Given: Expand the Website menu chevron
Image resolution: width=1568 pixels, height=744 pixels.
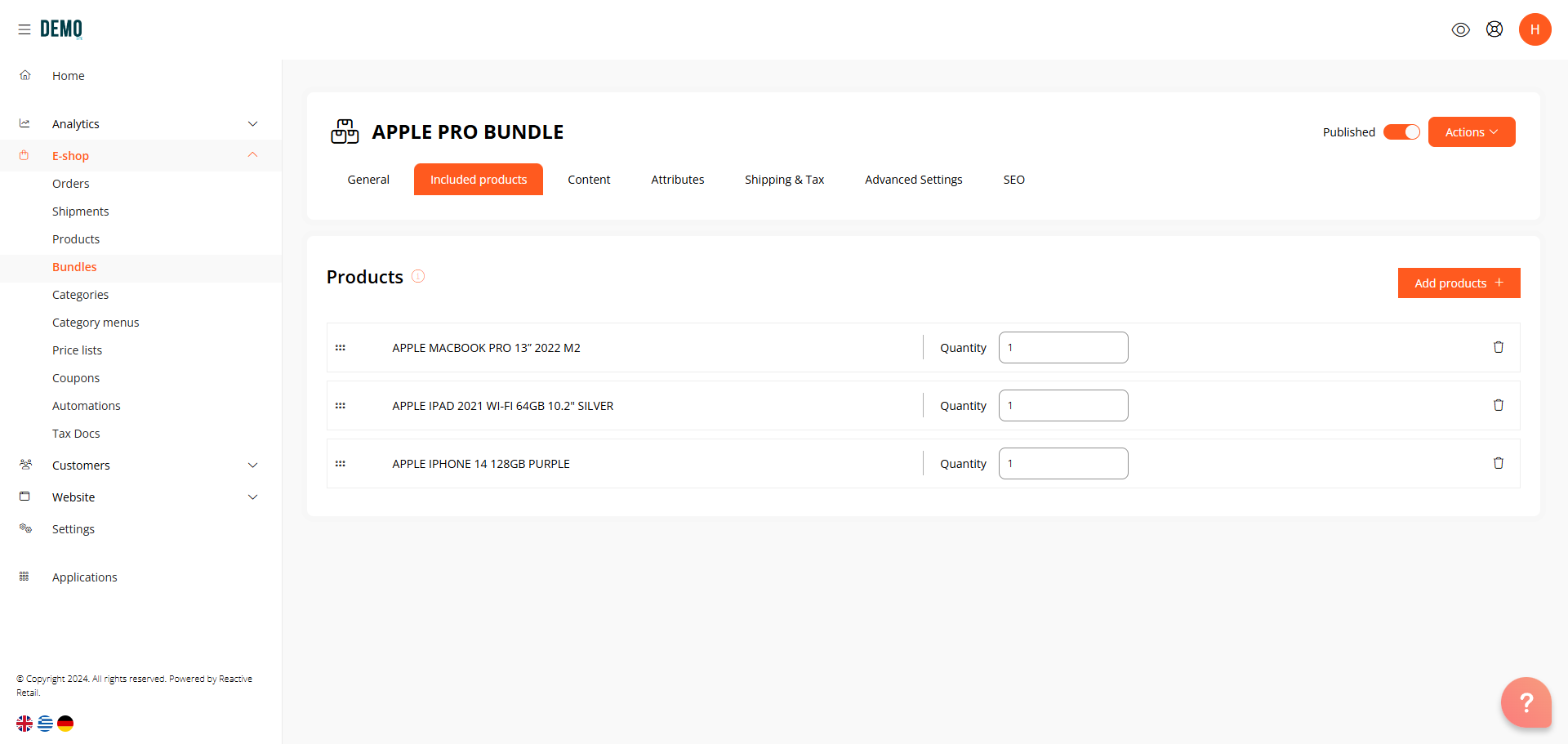Looking at the screenshot, I should coord(253,497).
